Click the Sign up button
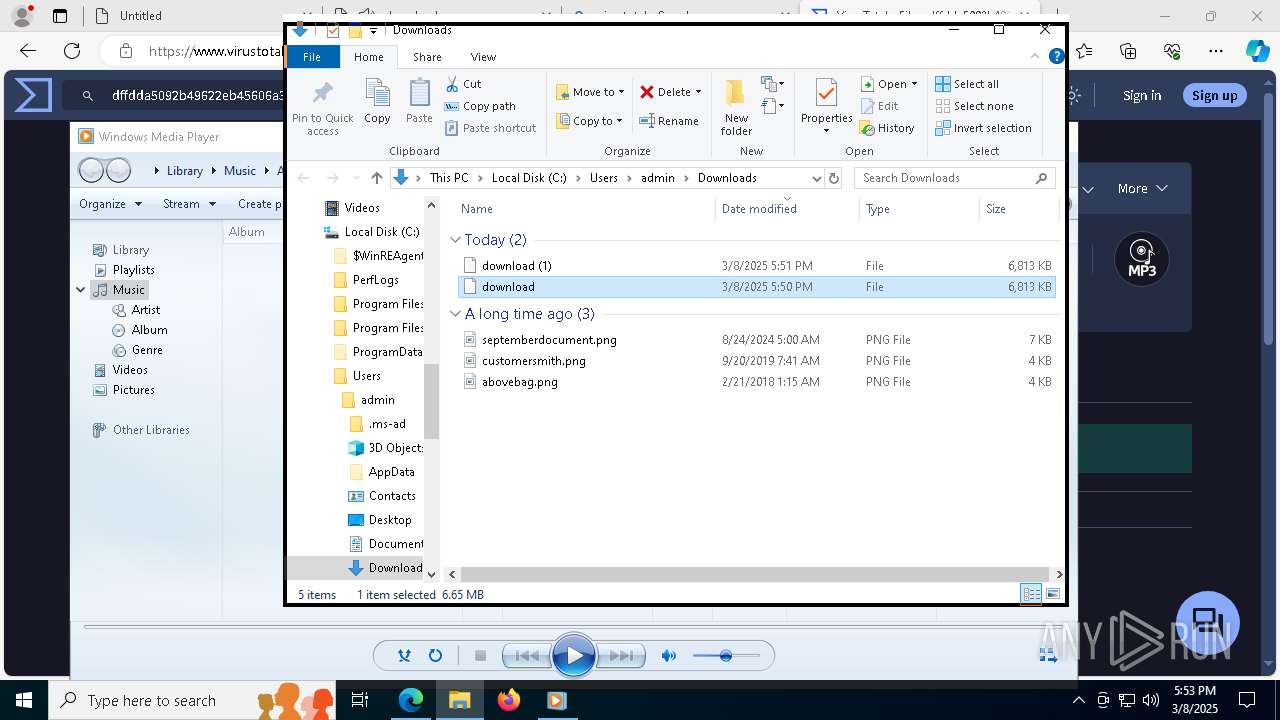1280x720 pixels. point(1215,96)
